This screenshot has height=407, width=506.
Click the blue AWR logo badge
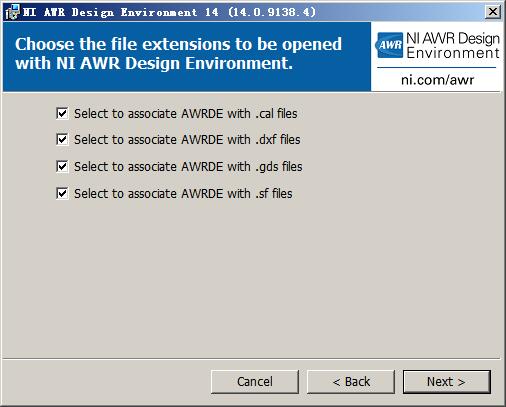coord(389,45)
